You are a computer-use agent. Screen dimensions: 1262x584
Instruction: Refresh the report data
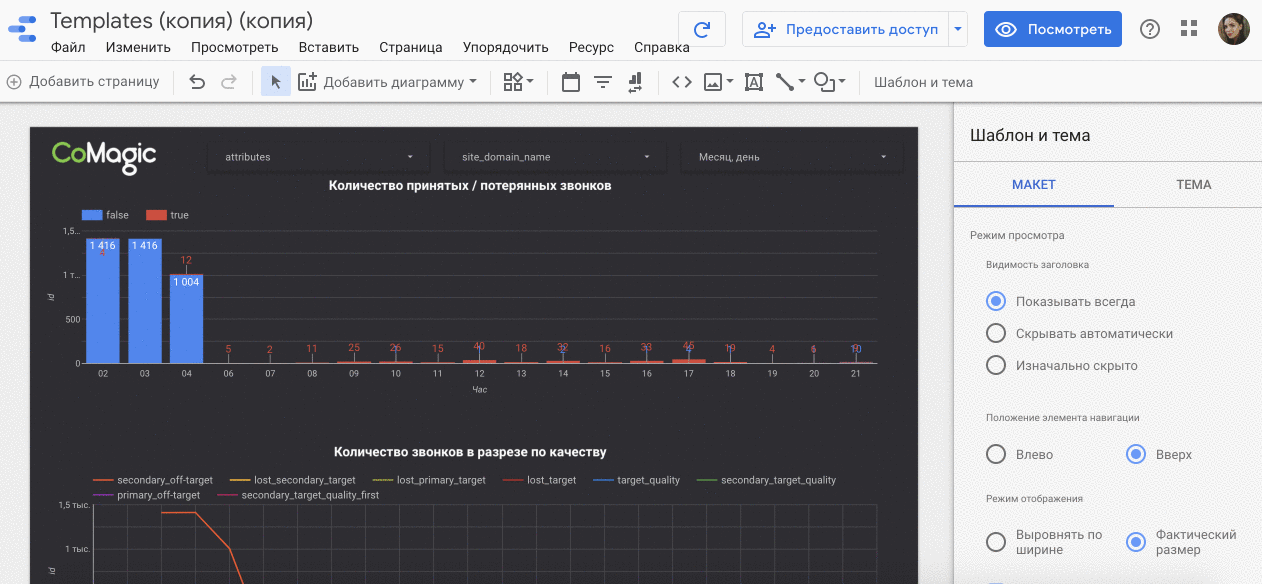(x=701, y=29)
